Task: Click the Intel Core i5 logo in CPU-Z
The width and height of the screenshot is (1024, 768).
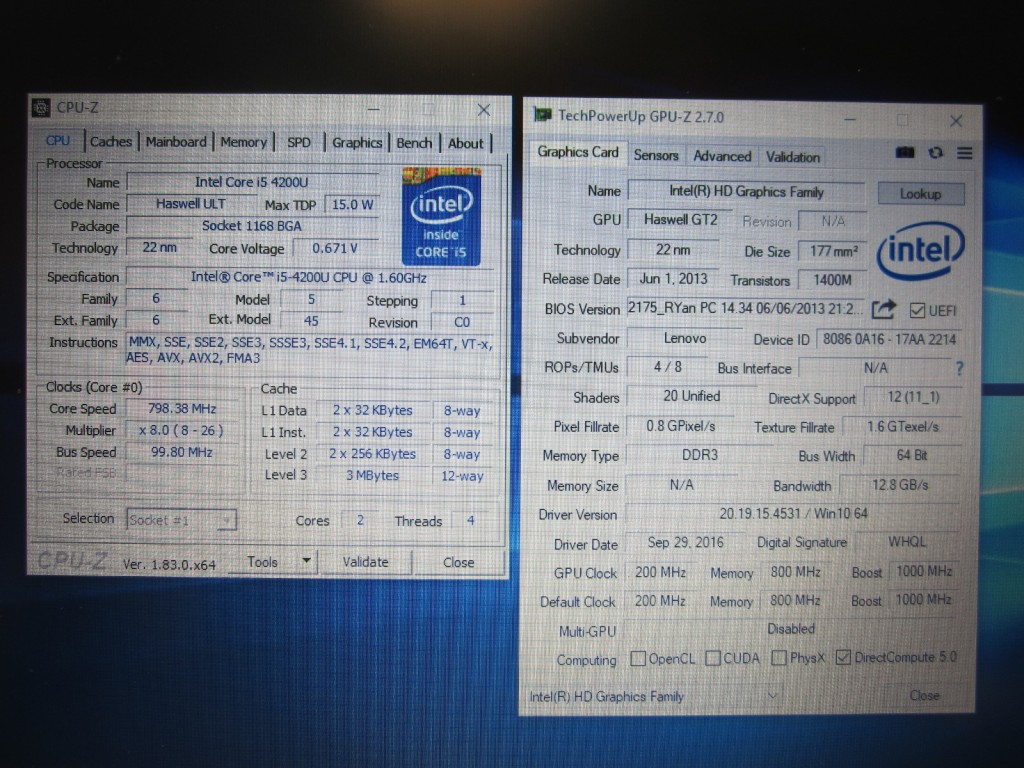Action: click(x=441, y=217)
